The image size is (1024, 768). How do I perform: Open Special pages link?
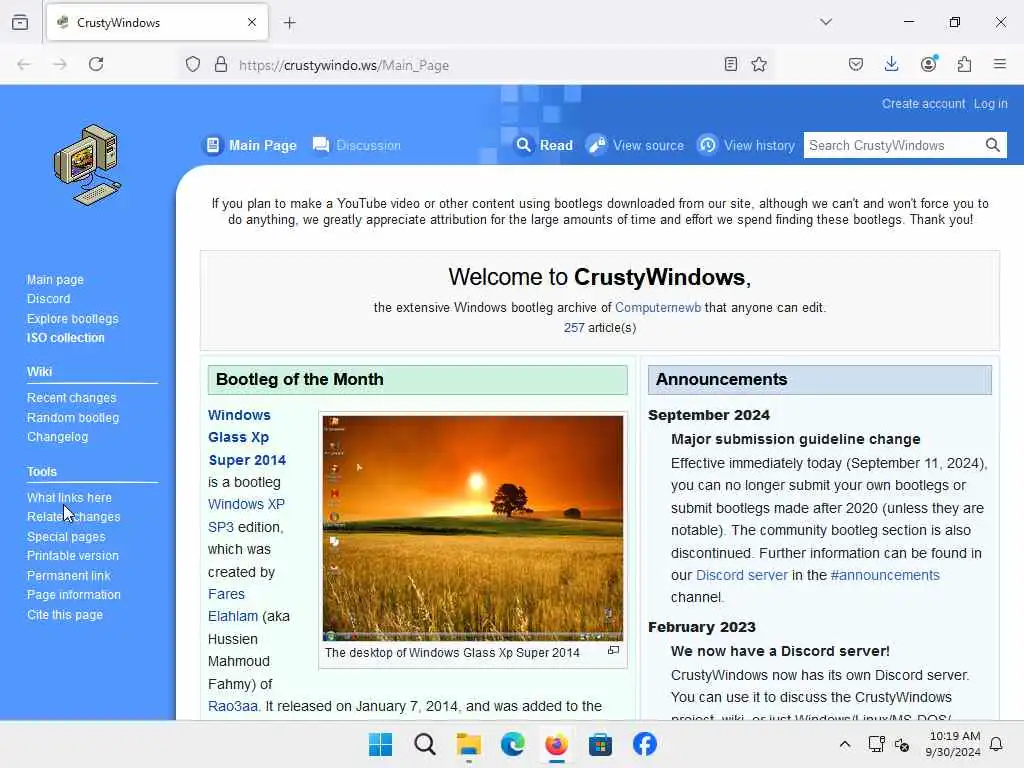66,537
